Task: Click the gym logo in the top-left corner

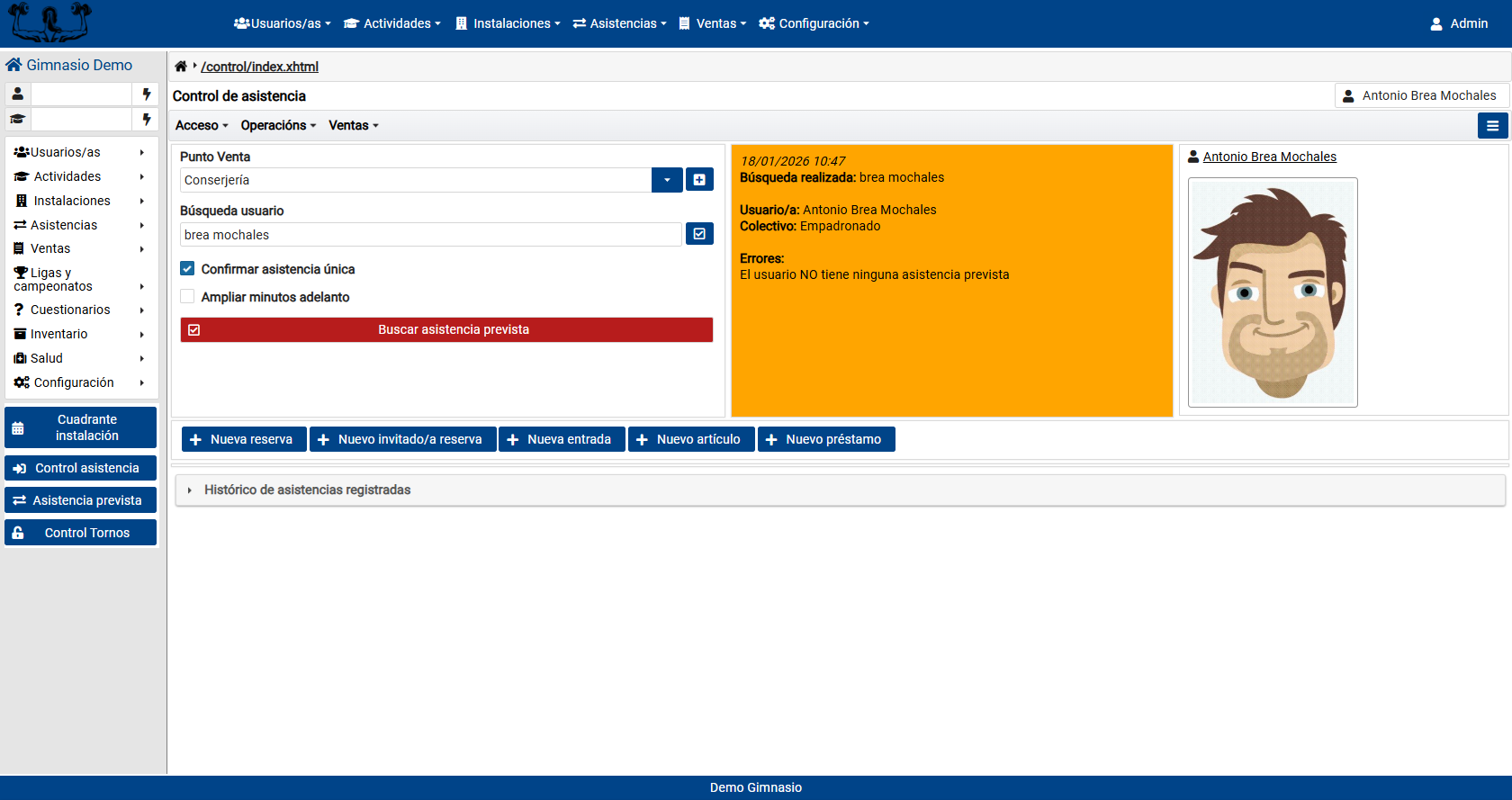Action: (x=49, y=23)
